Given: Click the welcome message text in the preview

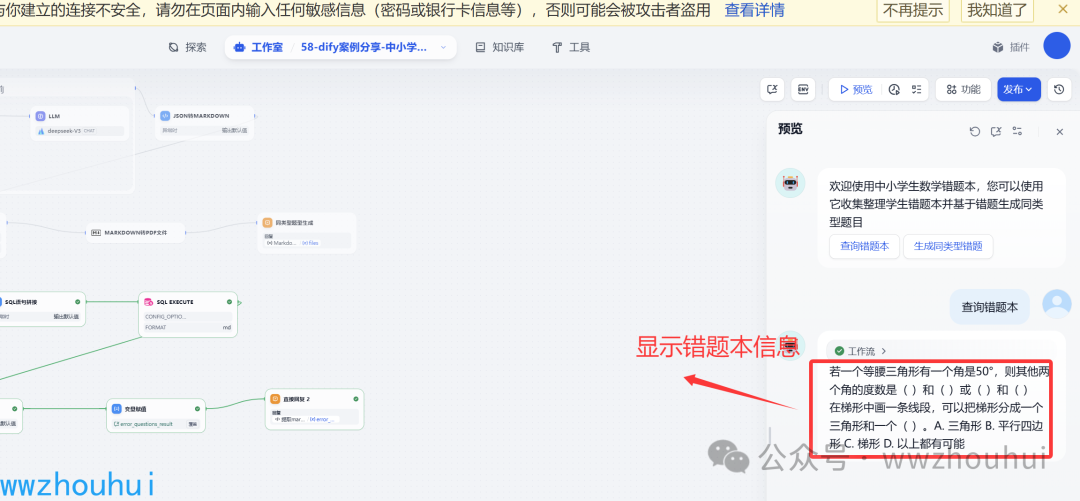Looking at the screenshot, I should (x=936, y=204).
